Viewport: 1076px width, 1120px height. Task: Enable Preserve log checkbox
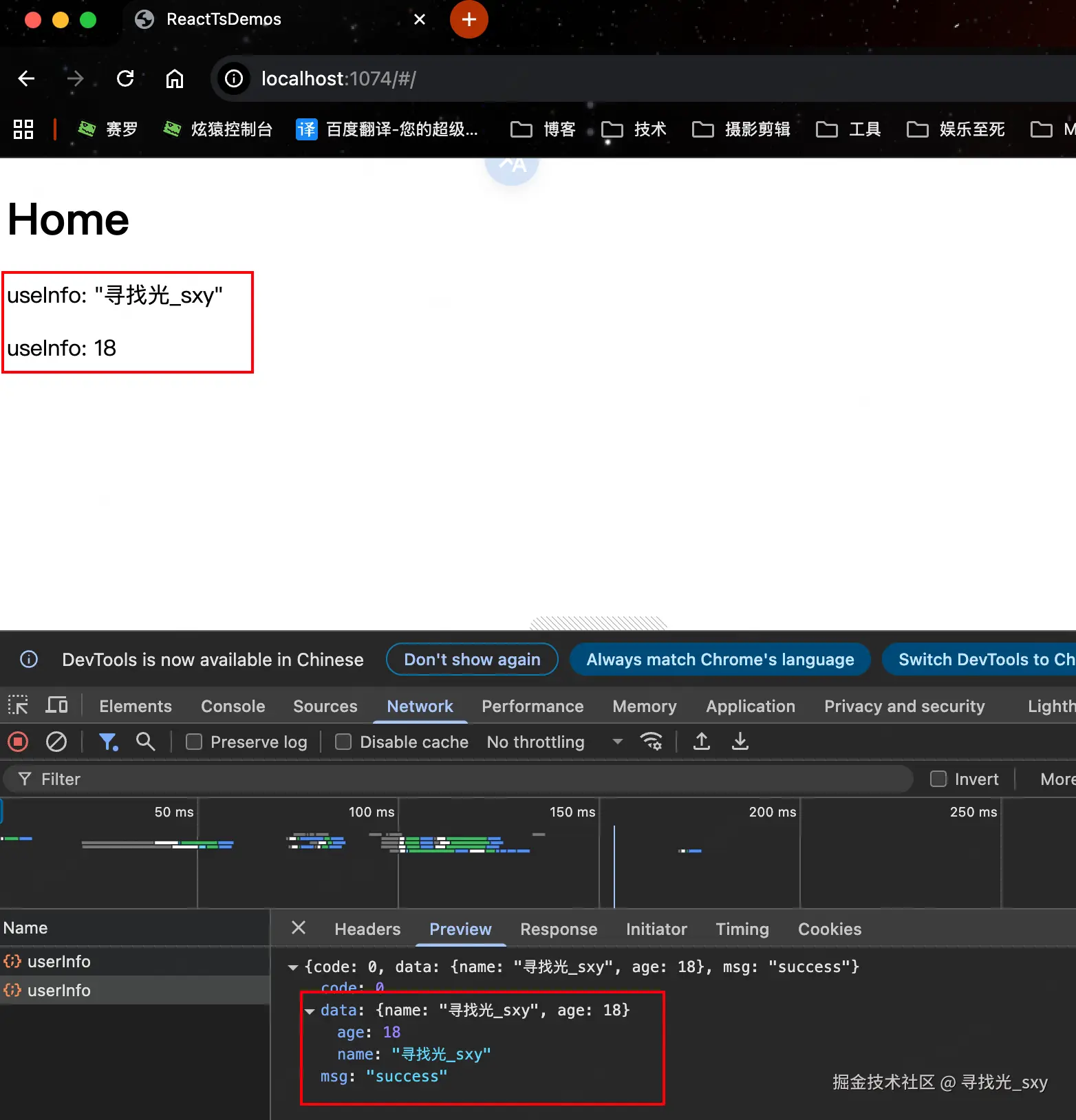194,742
